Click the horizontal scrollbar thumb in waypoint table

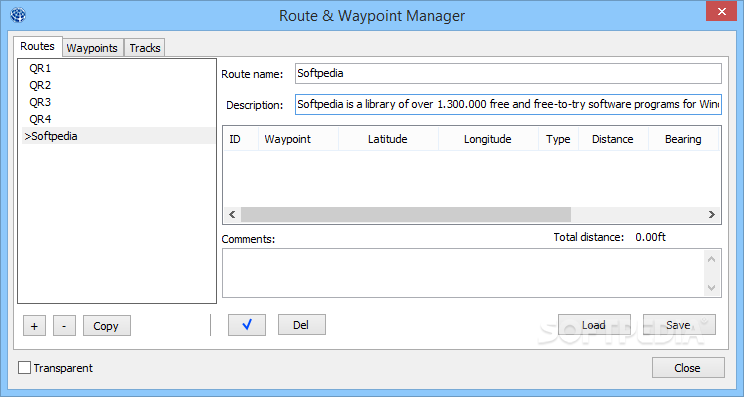tap(406, 214)
